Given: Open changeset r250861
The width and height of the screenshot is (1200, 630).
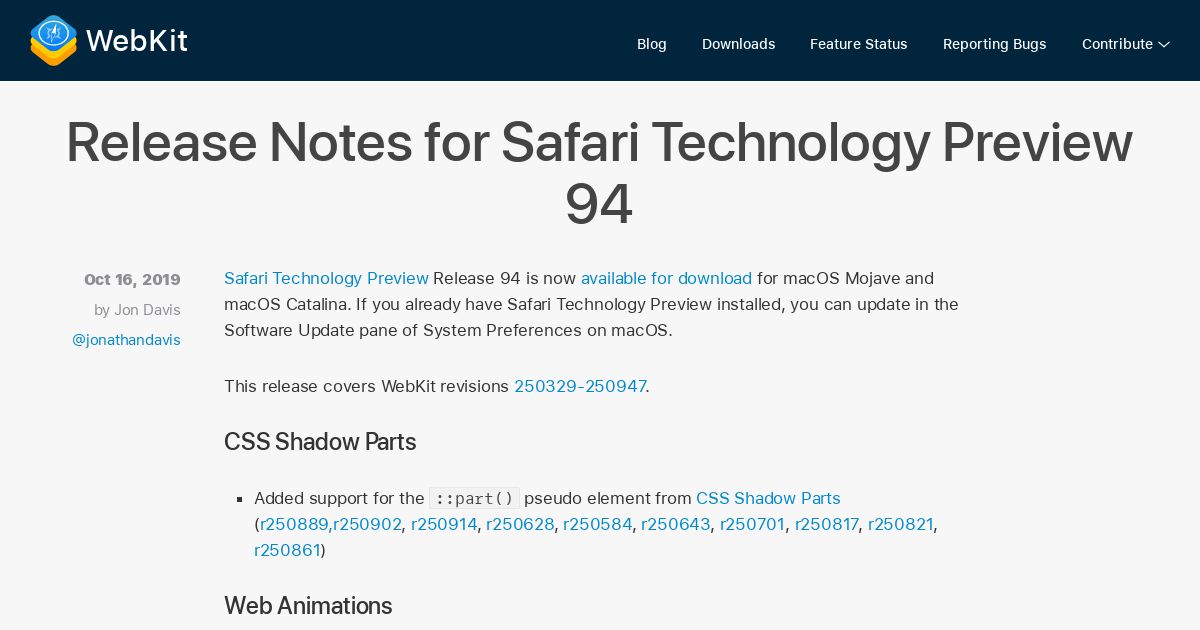Looking at the screenshot, I should click(287, 550).
